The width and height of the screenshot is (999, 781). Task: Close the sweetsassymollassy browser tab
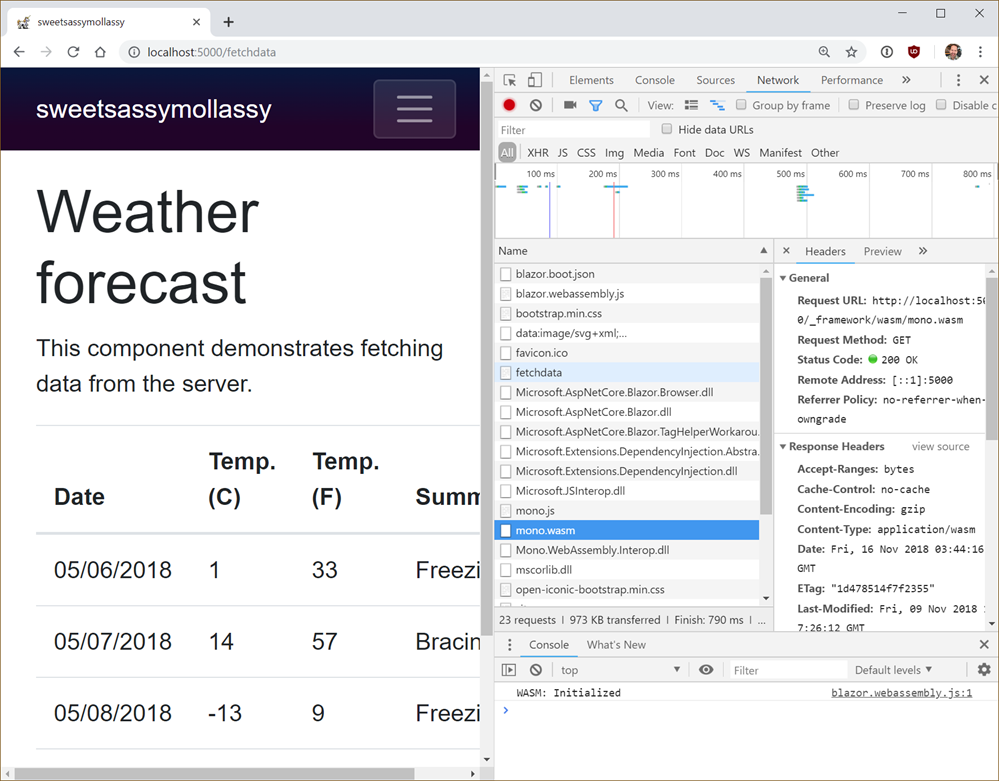tap(196, 22)
